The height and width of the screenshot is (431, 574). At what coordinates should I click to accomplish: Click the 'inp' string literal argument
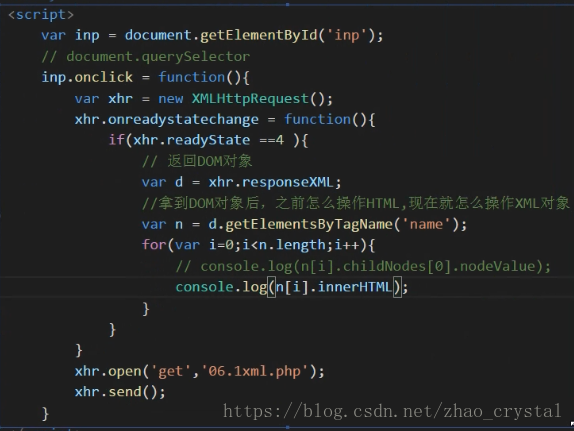tap(347, 36)
